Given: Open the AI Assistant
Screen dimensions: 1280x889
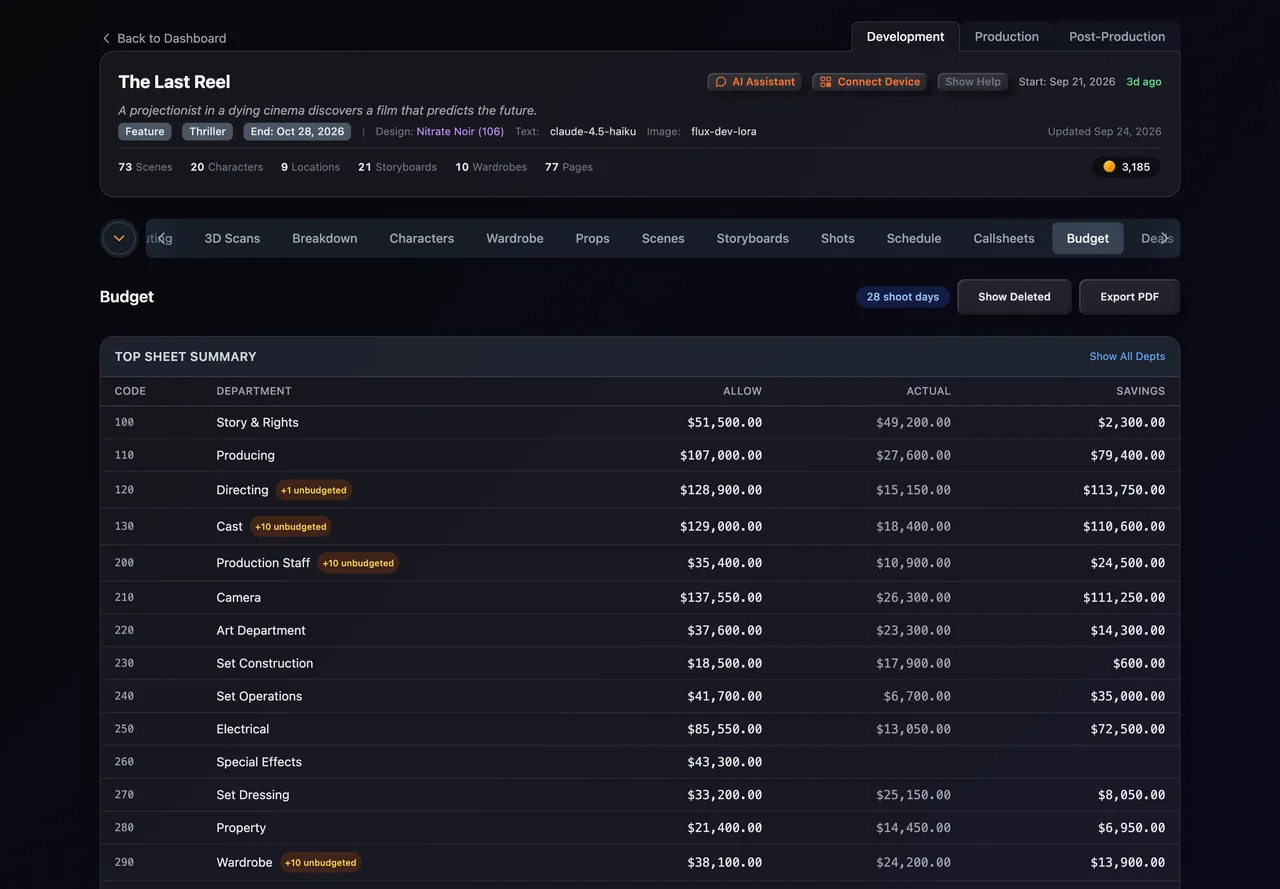Looking at the screenshot, I should 755,82.
